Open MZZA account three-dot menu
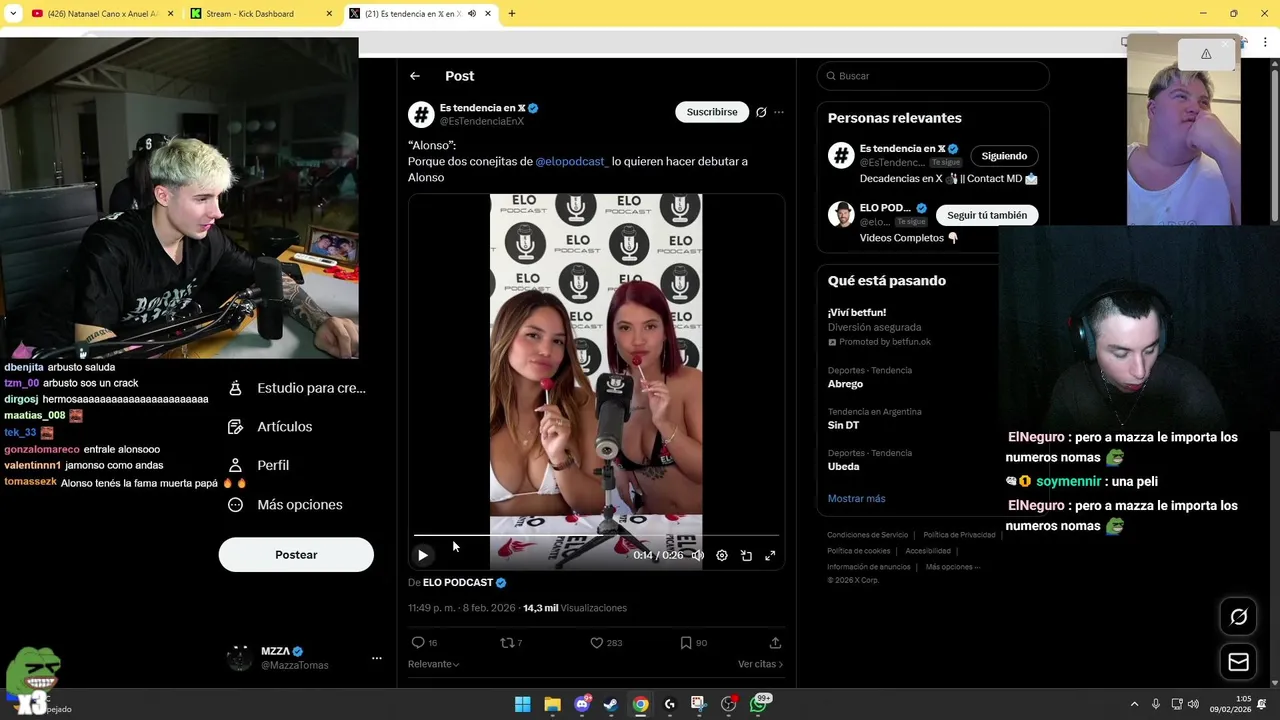 [377, 658]
